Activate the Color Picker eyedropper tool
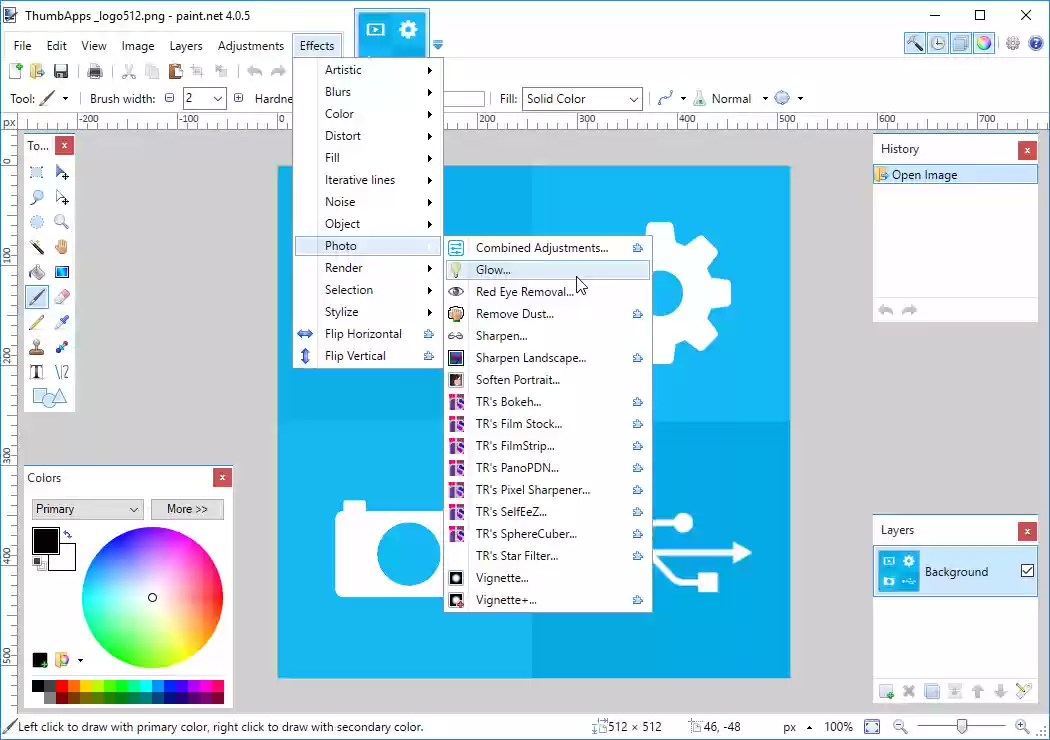The height and width of the screenshot is (740, 1050). click(x=62, y=322)
